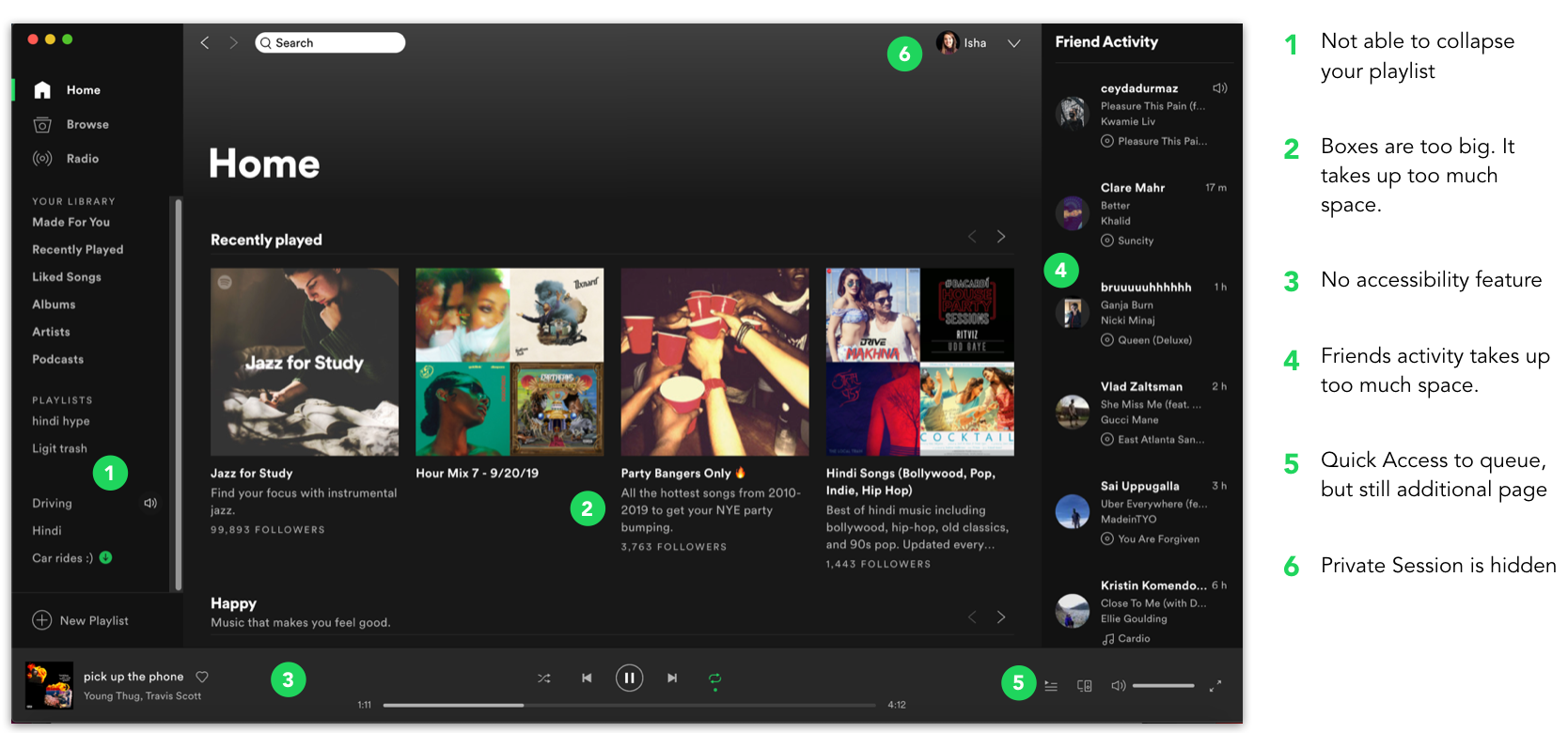Enter full screen mode

pos(1215,686)
